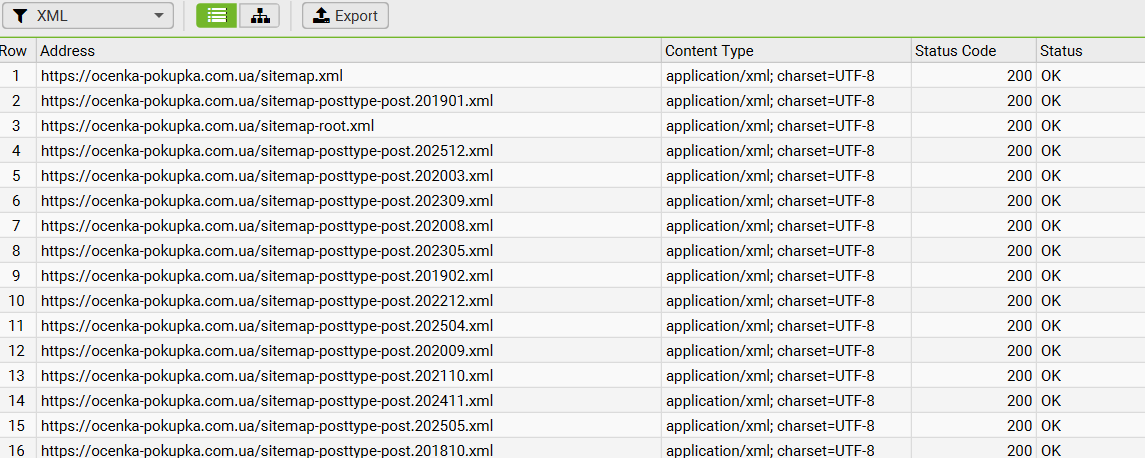Select sitemap-posttype-post.202411.xml address

[267, 401]
